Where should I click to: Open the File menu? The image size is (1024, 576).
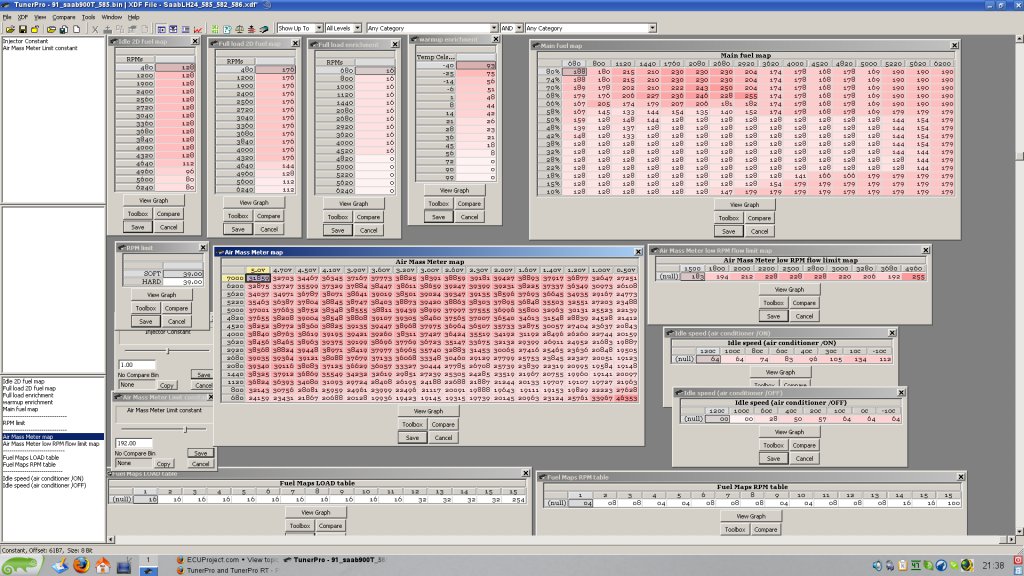[x=7, y=17]
